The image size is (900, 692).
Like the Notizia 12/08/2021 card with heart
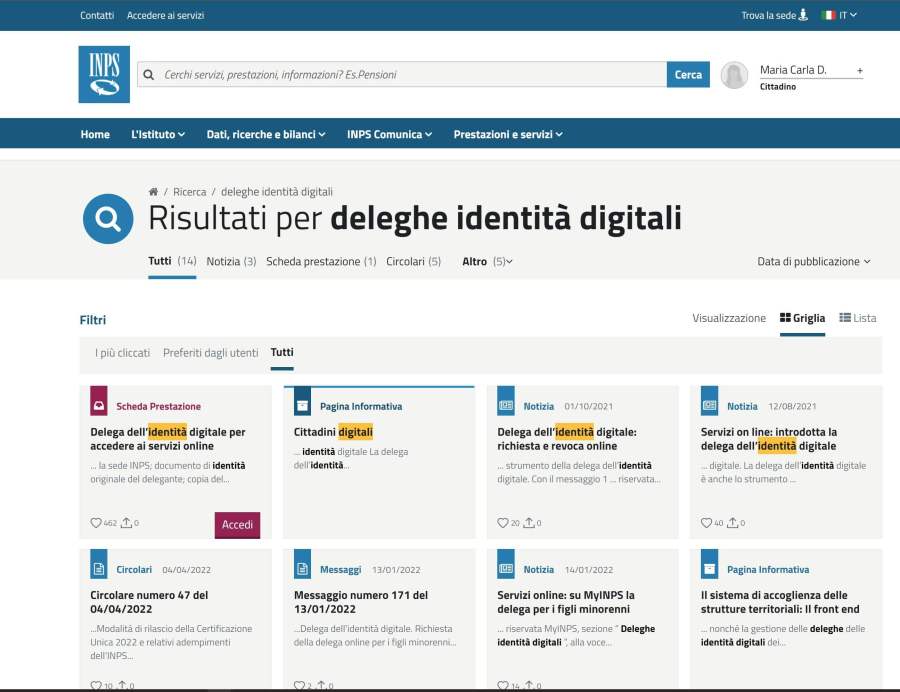(706, 523)
